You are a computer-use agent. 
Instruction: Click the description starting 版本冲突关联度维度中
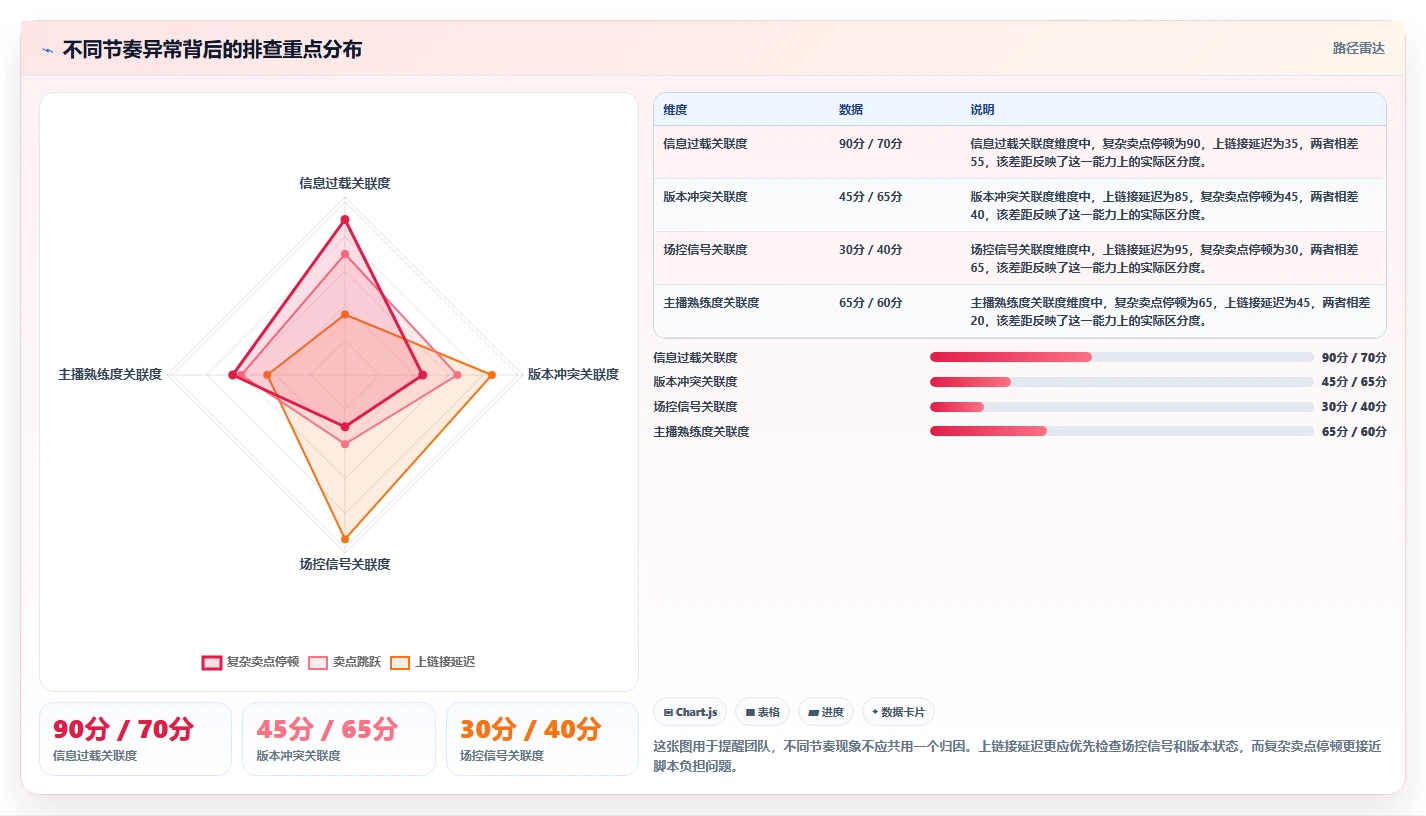click(1164, 205)
